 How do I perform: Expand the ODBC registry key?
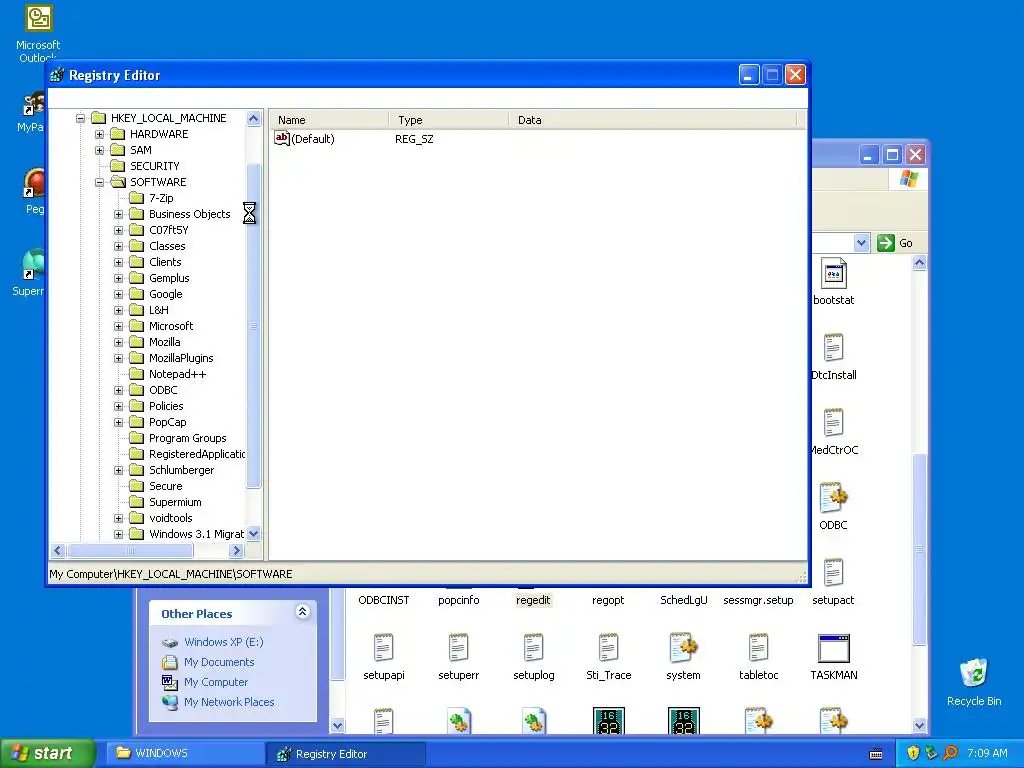click(x=118, y=390)
